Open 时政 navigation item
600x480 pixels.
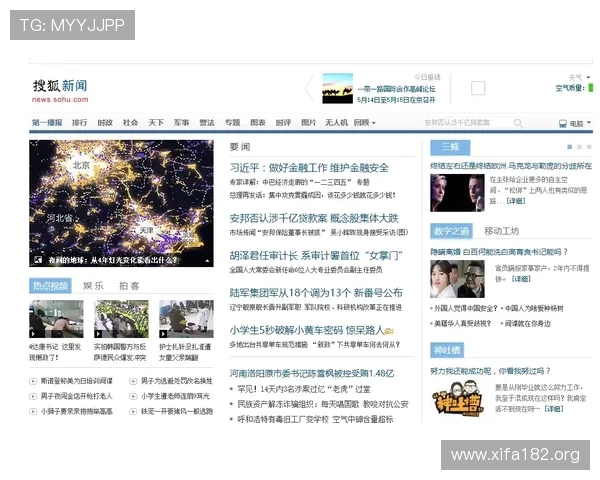[105, 123]
